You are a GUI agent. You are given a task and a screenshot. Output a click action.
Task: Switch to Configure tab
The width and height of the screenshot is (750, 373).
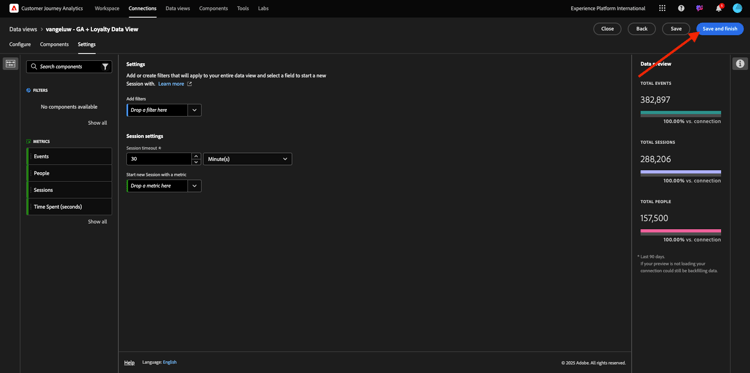click(x=20, y=44)
